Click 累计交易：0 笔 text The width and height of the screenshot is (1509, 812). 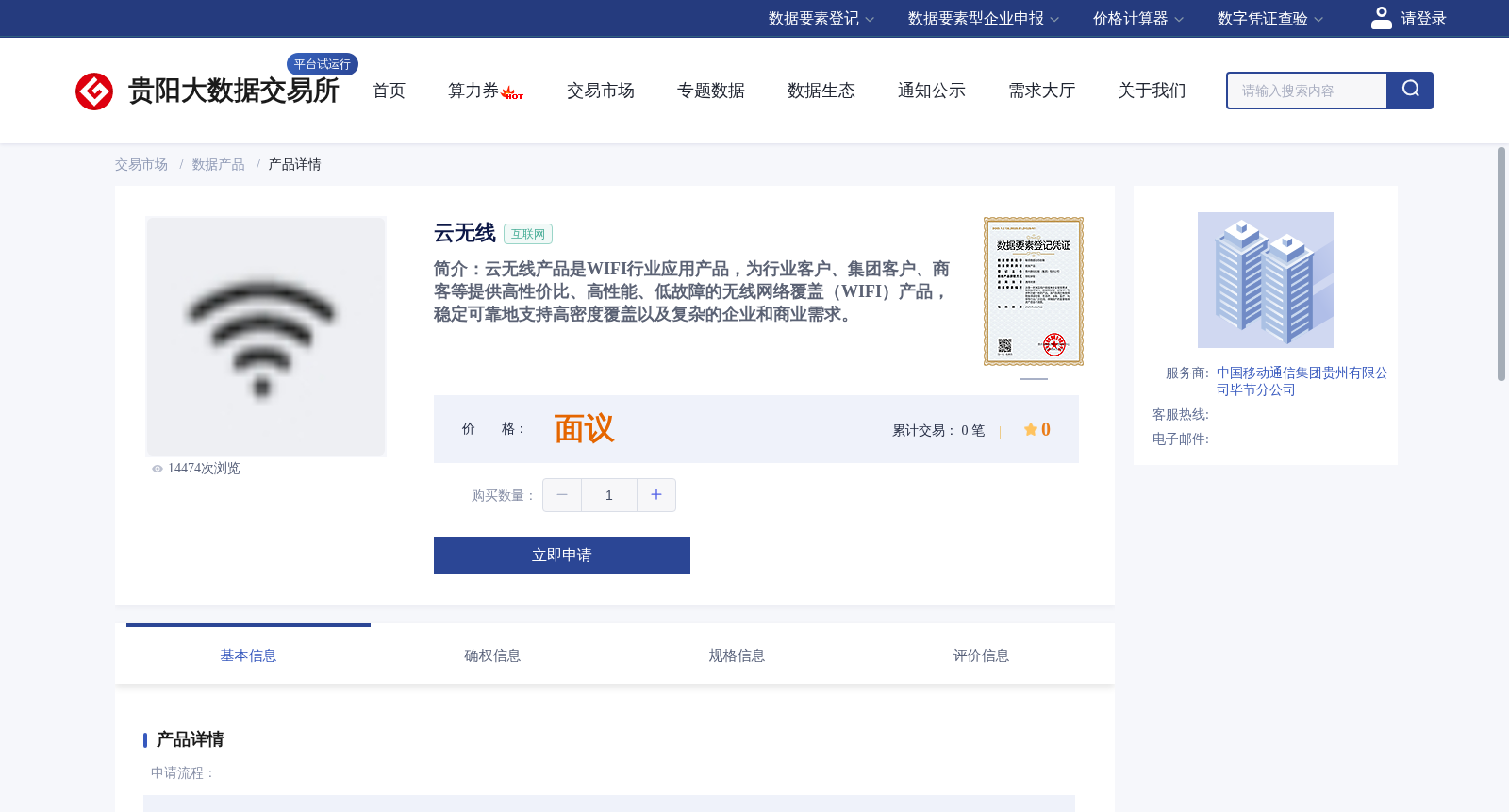click(938, 430)
